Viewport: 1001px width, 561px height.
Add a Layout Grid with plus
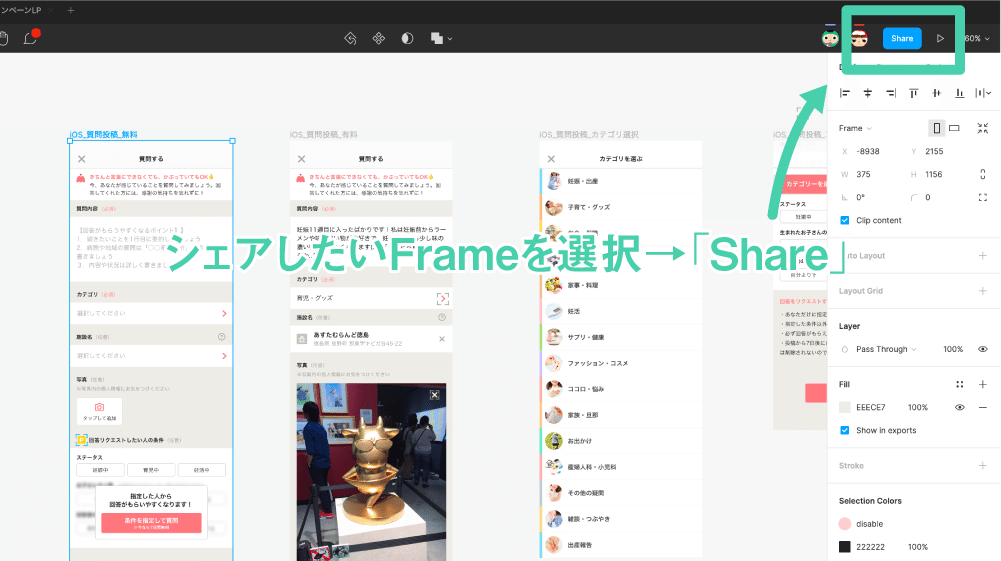click(x=982, y=290)
